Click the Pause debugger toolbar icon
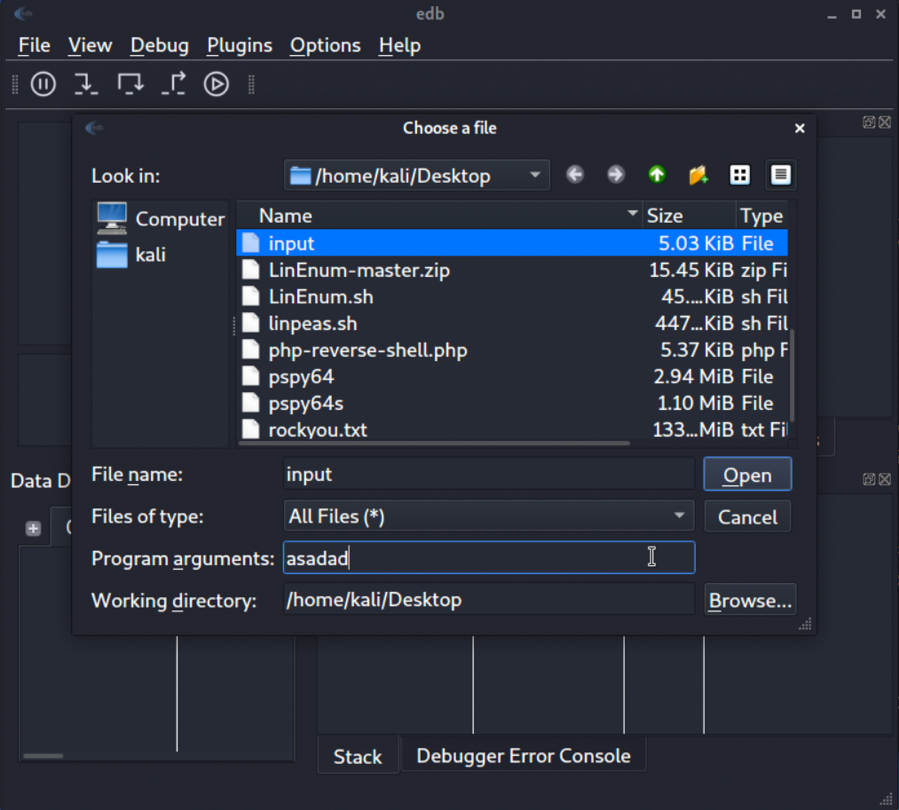The image size is (899, 810). (x=43, y=84)
